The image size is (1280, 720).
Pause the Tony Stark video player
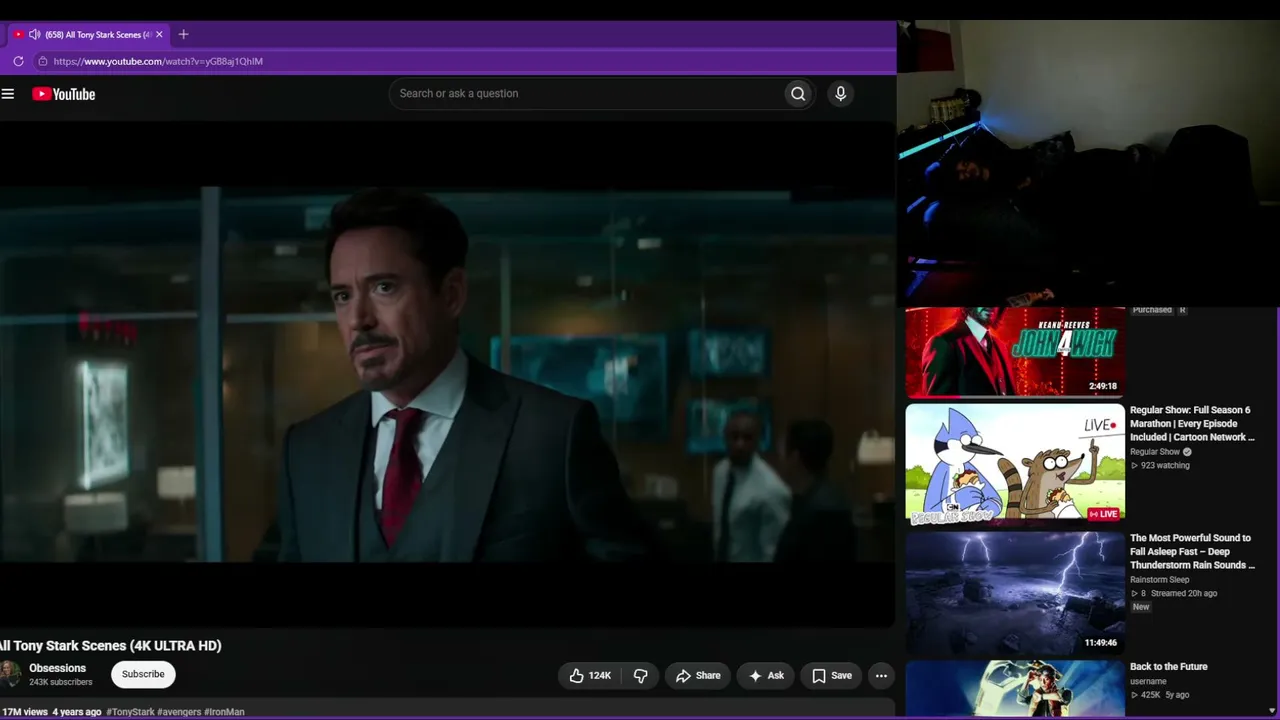(x=447, y=375)
